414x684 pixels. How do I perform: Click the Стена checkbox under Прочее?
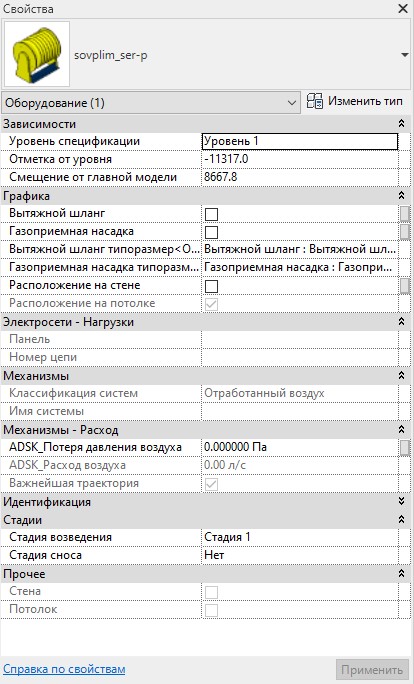(x=212, y=592)
